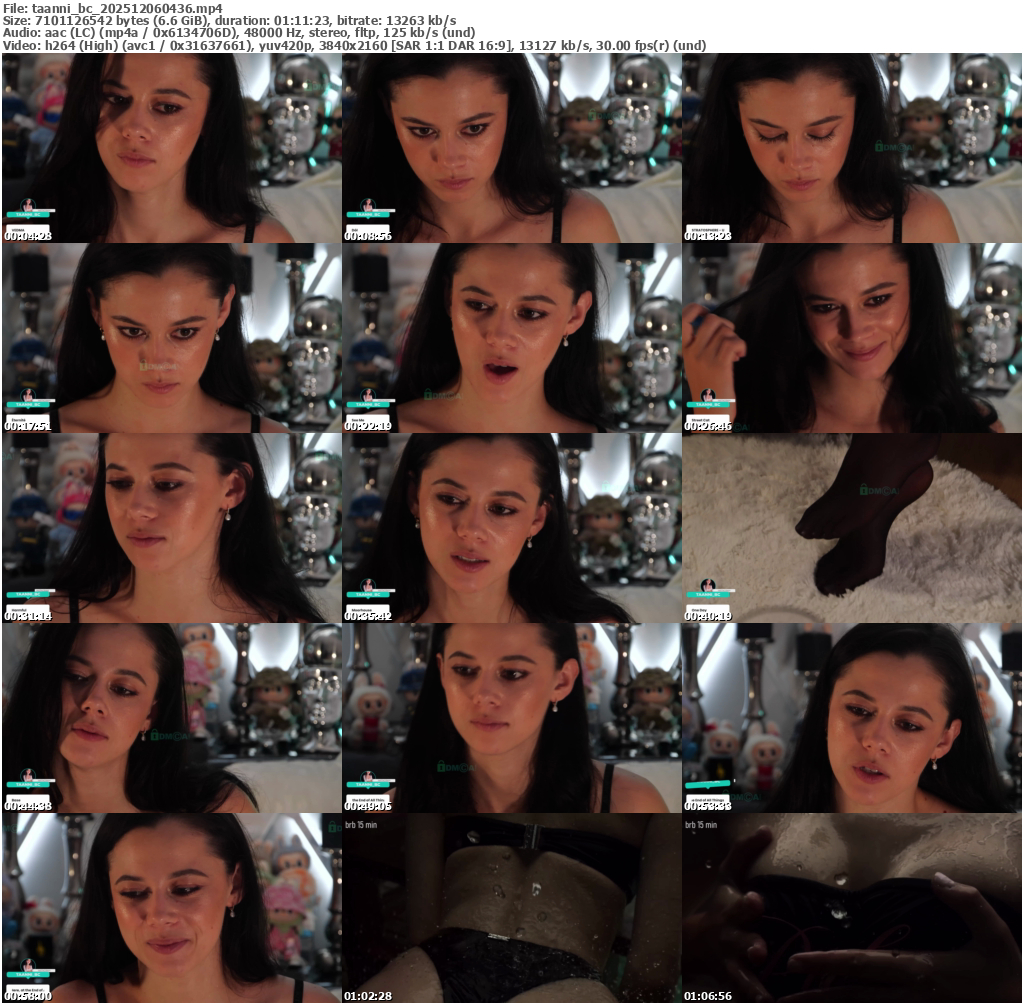Pick the thumbnail marked 00:49:05

pyautogui.click(x=512, y=718)
